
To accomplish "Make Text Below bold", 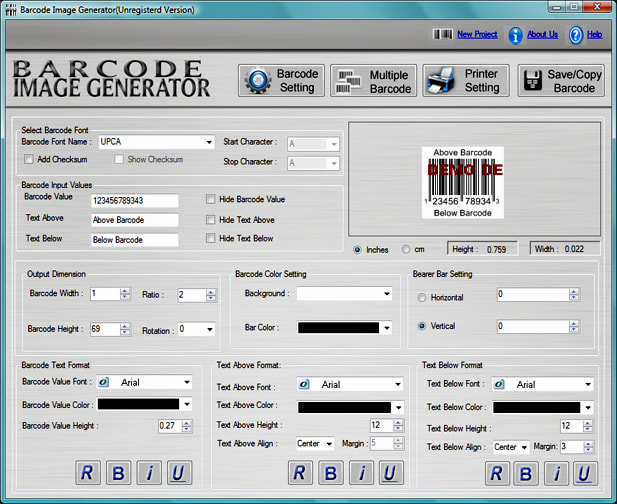I will pos(526,473).
